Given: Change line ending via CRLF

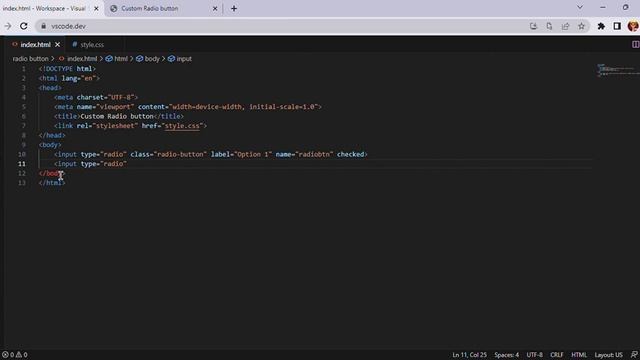Looking at the screenshot, I should [557, 355].
